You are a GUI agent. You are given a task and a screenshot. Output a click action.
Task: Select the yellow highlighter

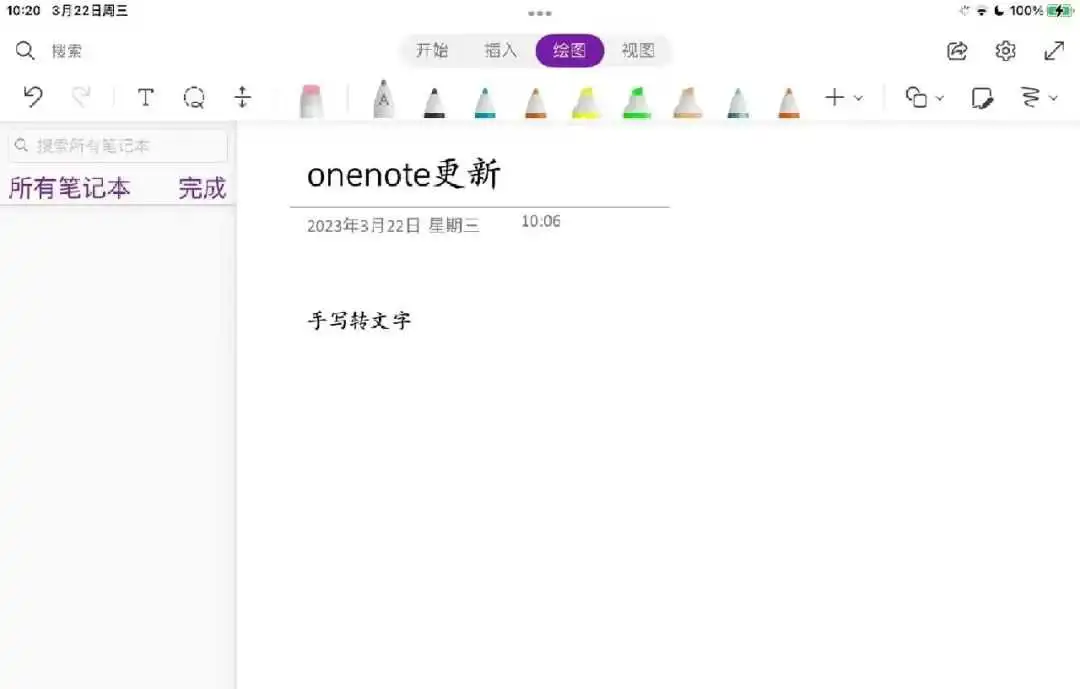coord(586,102)
